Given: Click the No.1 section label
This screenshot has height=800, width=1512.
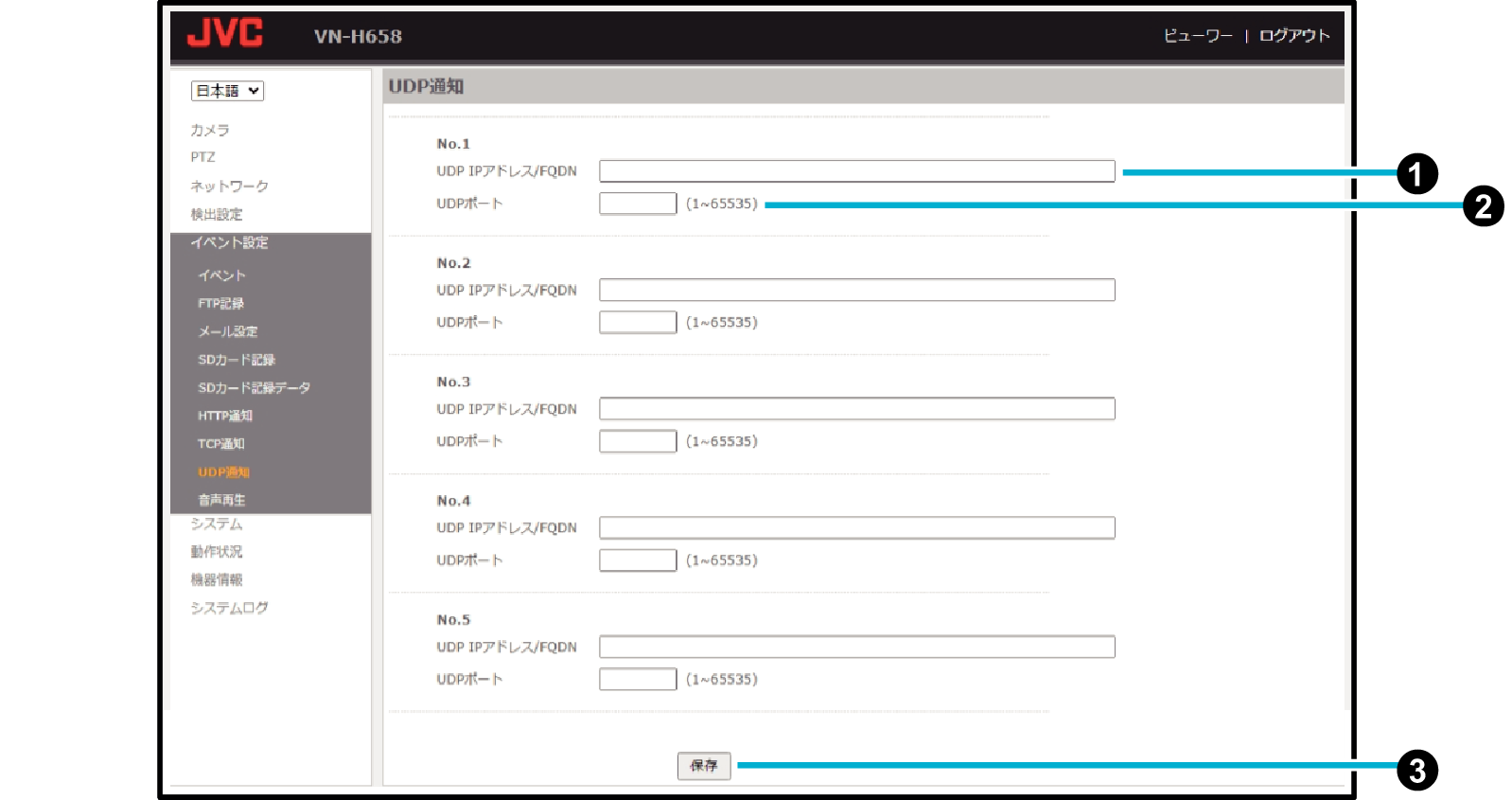Looking at the screenshot, I should point(453,144).
